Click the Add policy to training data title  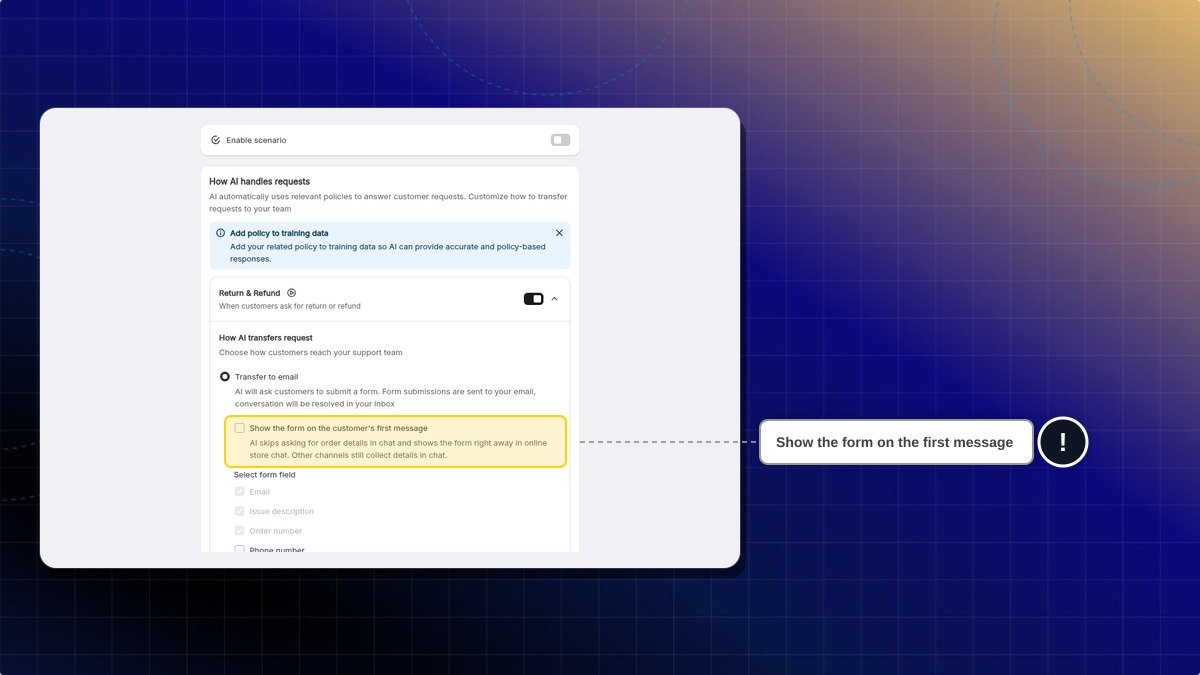tap(279, 233)
